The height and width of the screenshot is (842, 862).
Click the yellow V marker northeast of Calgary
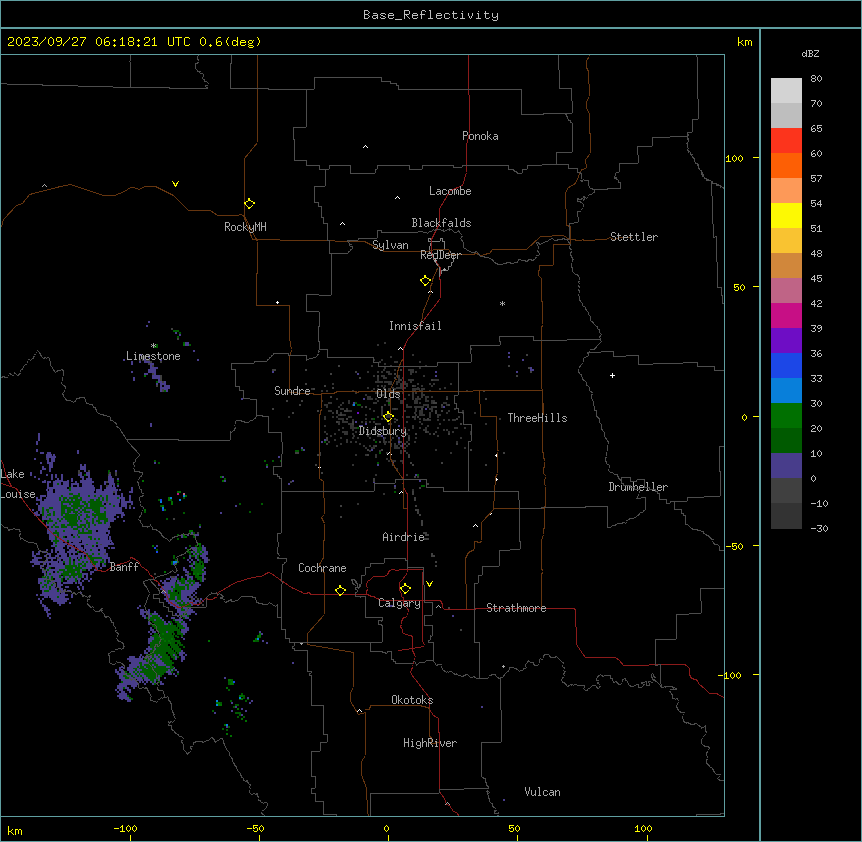coord(429,584)
